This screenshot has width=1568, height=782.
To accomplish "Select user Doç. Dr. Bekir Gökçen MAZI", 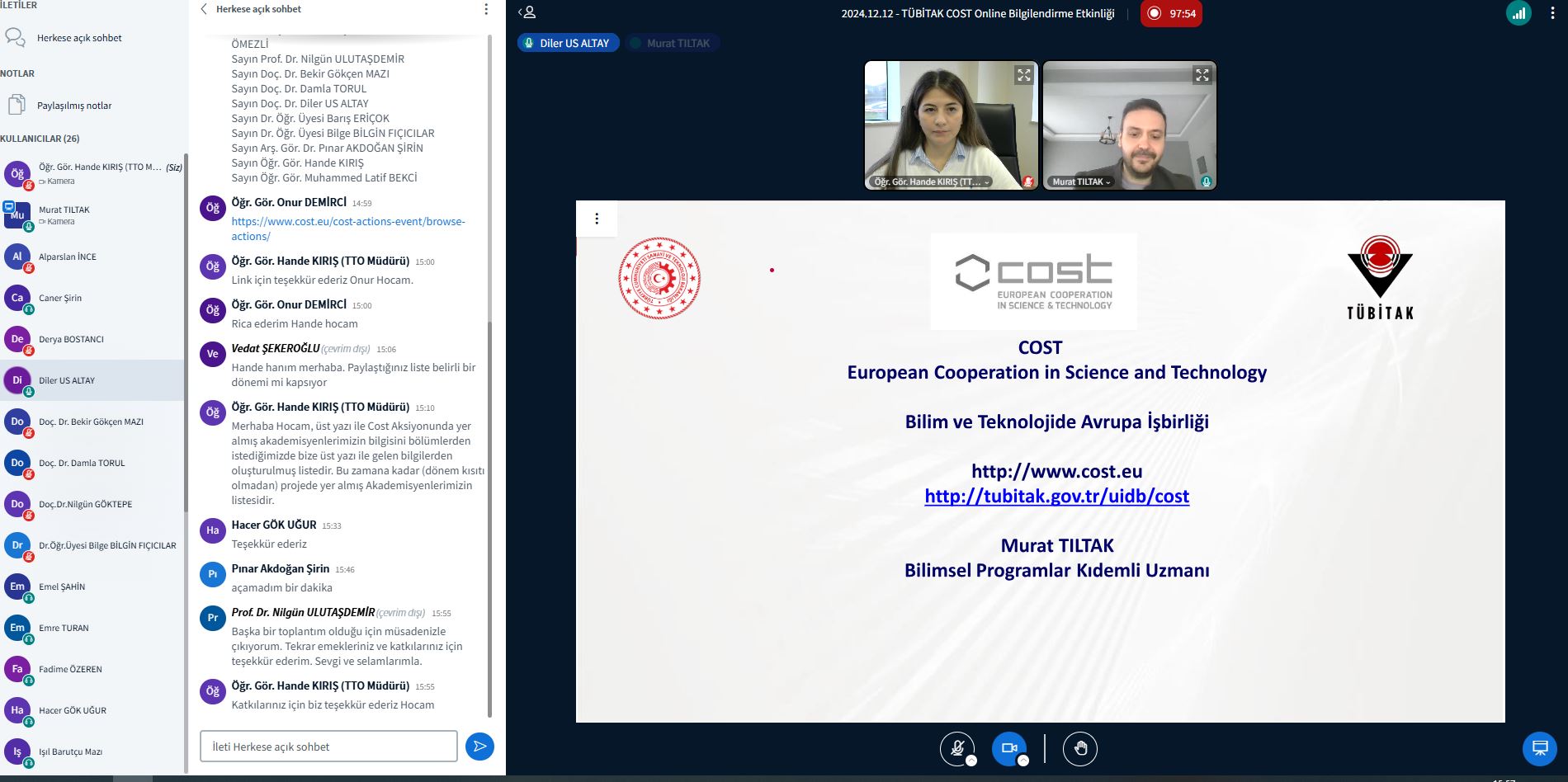I will click(x=92, y=422).
